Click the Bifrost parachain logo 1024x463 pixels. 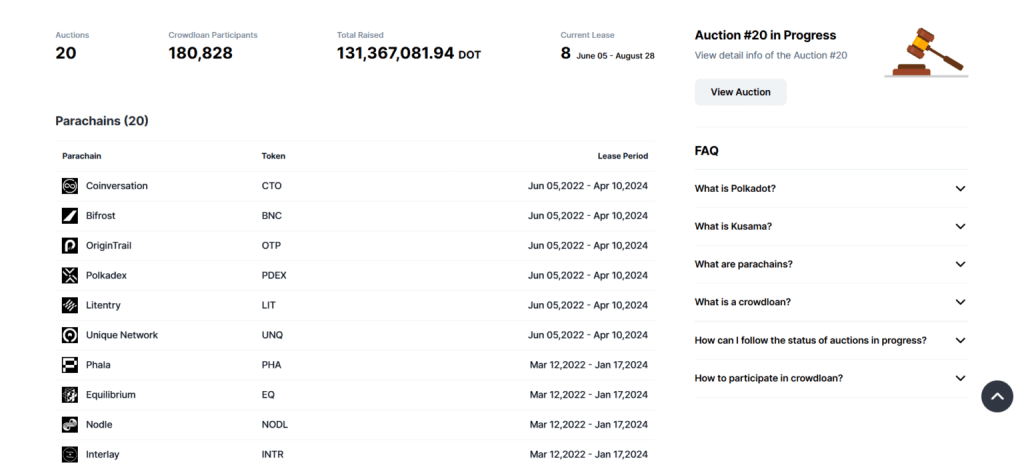pyautogui.click(x=70, y=216)
